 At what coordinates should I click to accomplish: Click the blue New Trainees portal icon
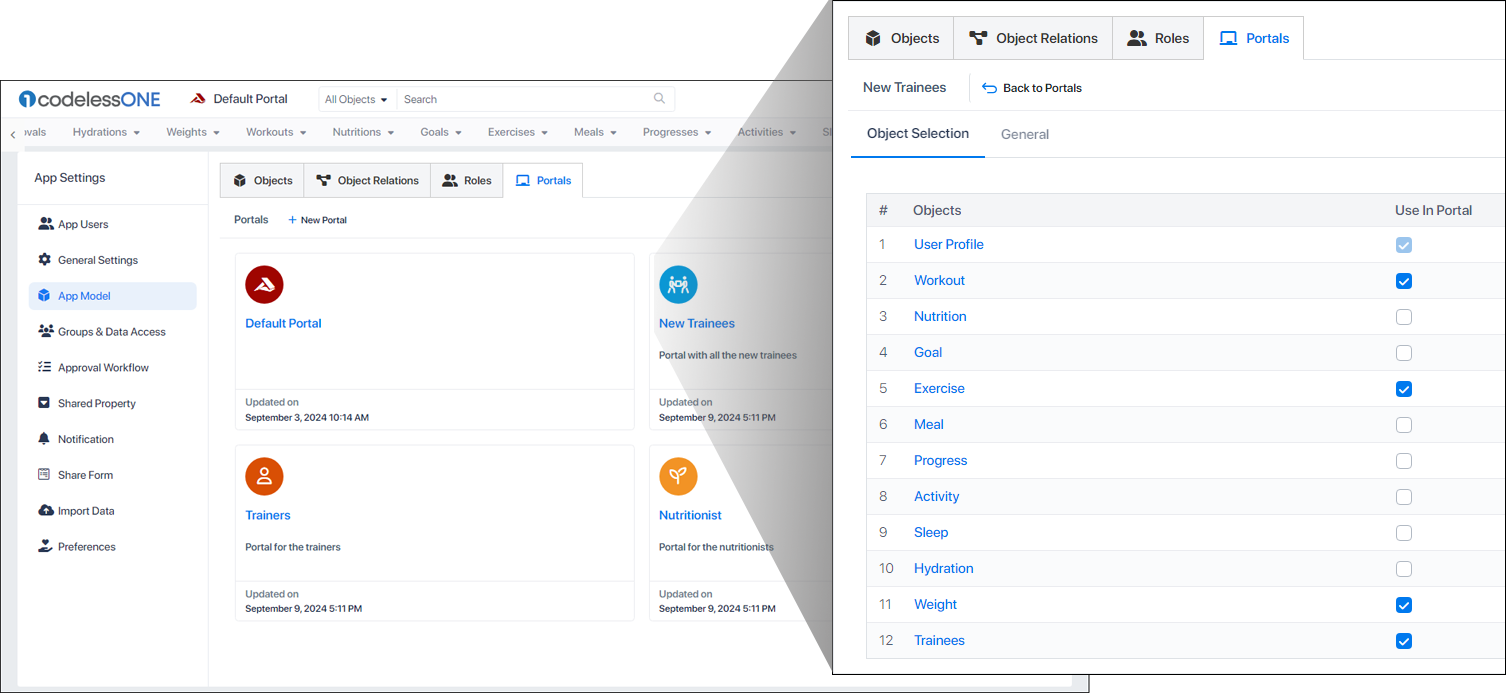678,285
